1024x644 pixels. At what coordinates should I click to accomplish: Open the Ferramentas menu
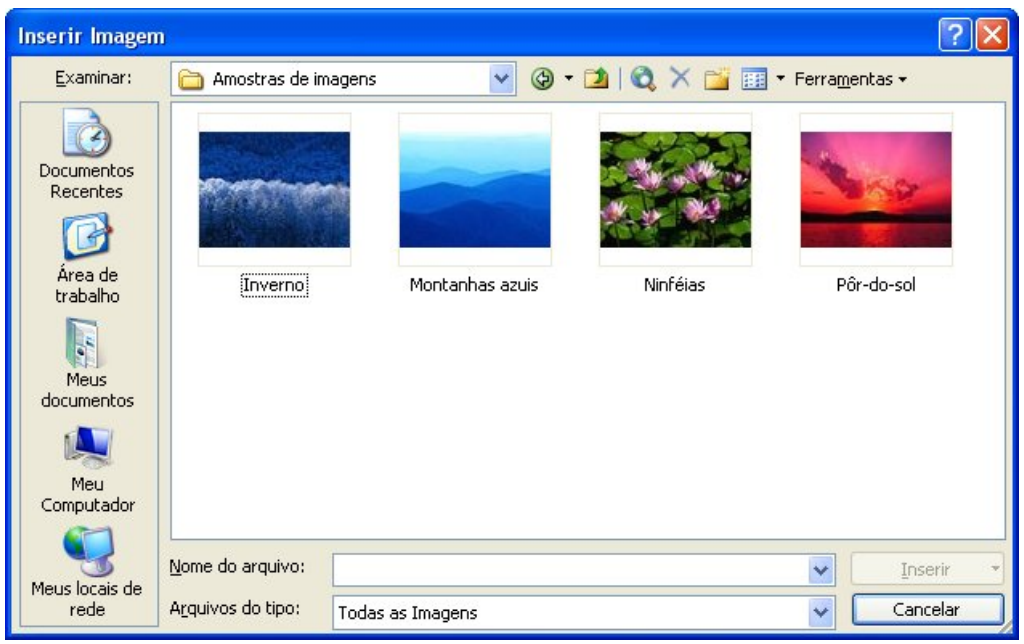coord(849,78)
